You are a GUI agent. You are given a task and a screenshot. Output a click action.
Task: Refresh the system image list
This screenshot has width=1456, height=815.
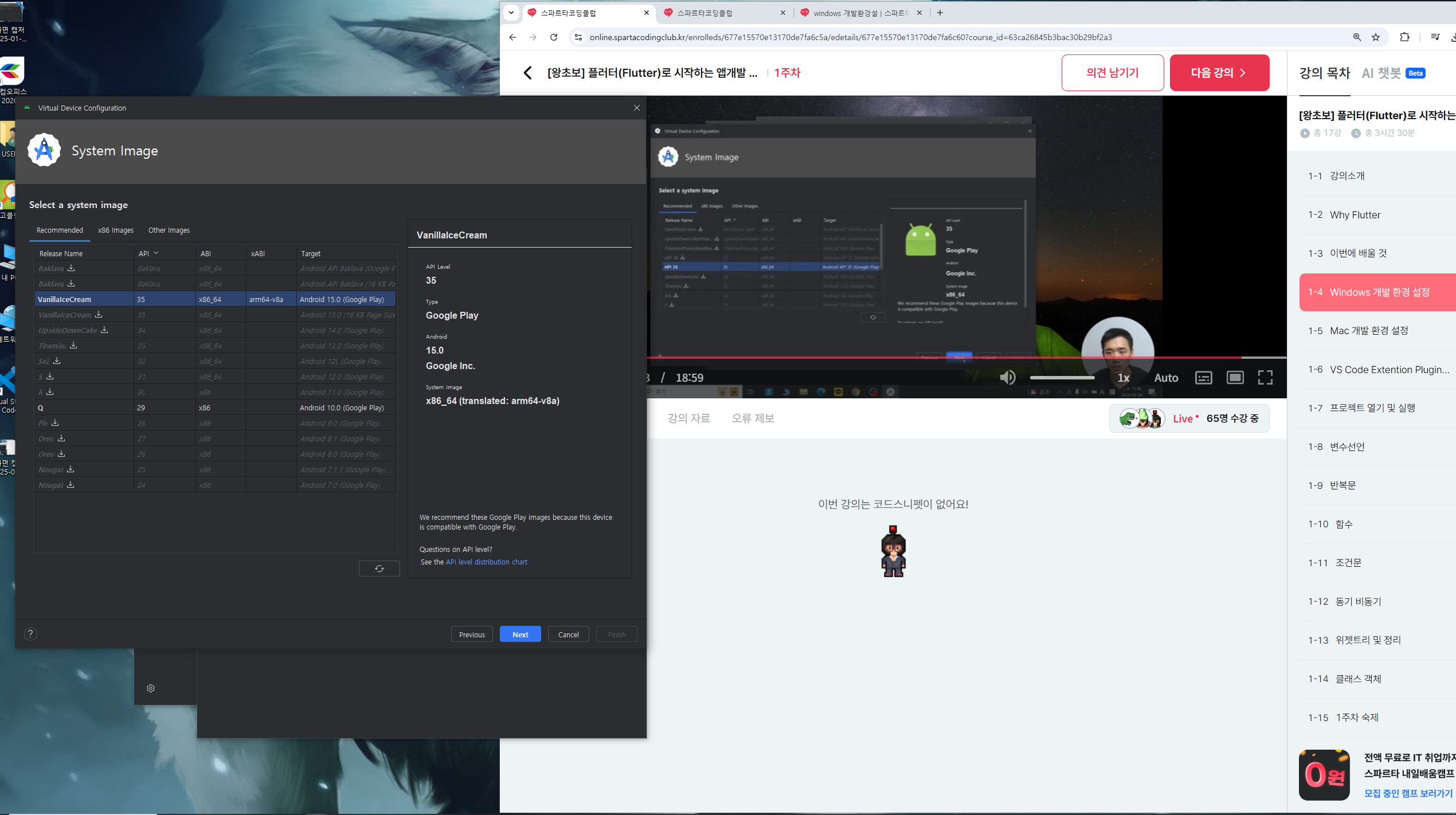pyautogui.click(x=379, y=569)
